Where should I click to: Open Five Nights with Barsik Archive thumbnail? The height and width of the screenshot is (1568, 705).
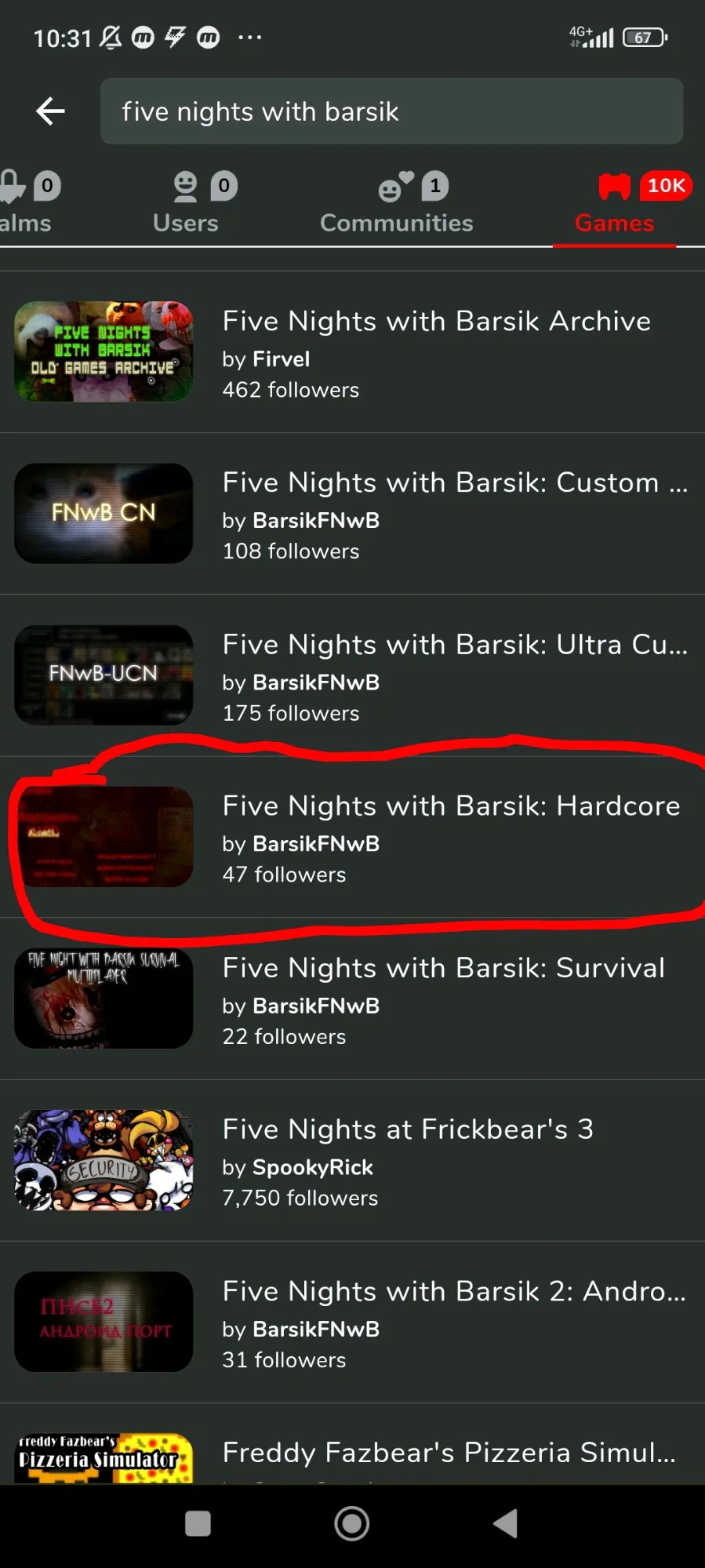coord(104,351)
